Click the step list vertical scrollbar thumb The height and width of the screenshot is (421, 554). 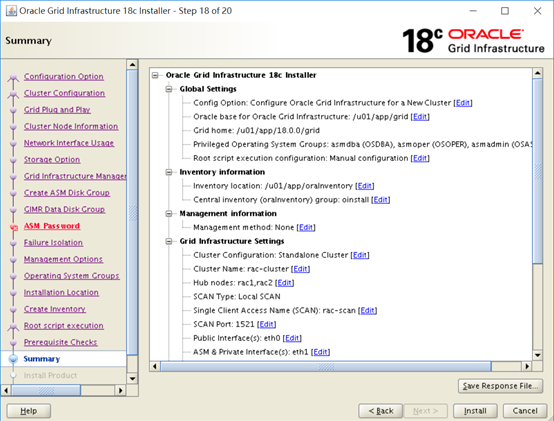click(x=132, y=212)
